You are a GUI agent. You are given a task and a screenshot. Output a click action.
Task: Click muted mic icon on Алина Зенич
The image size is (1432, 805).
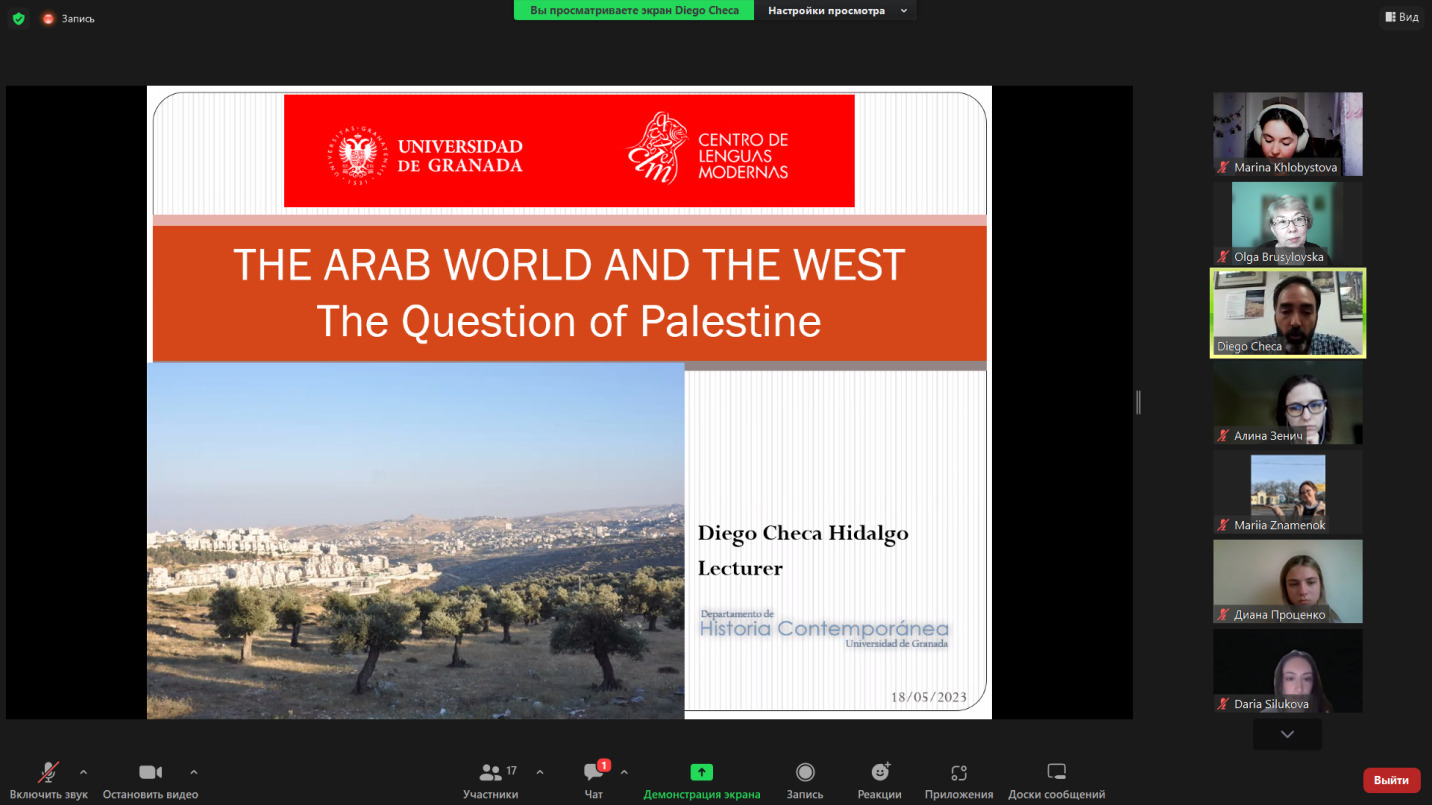pyautogui.click(x=1223, y=436)
